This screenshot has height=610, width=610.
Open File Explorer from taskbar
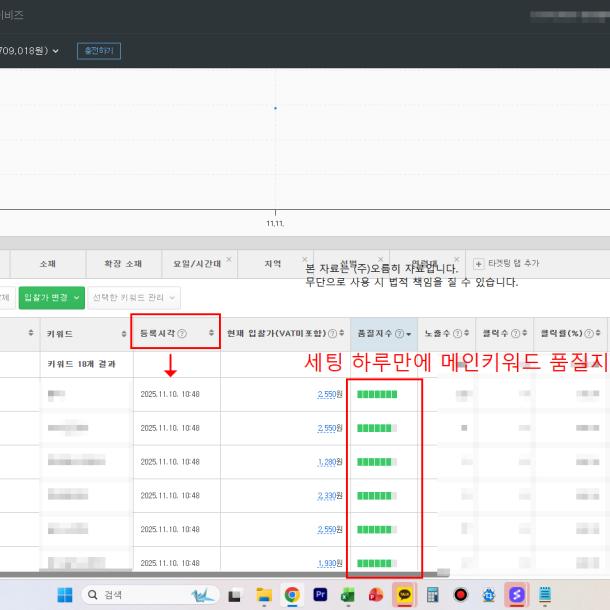[264, 595]
